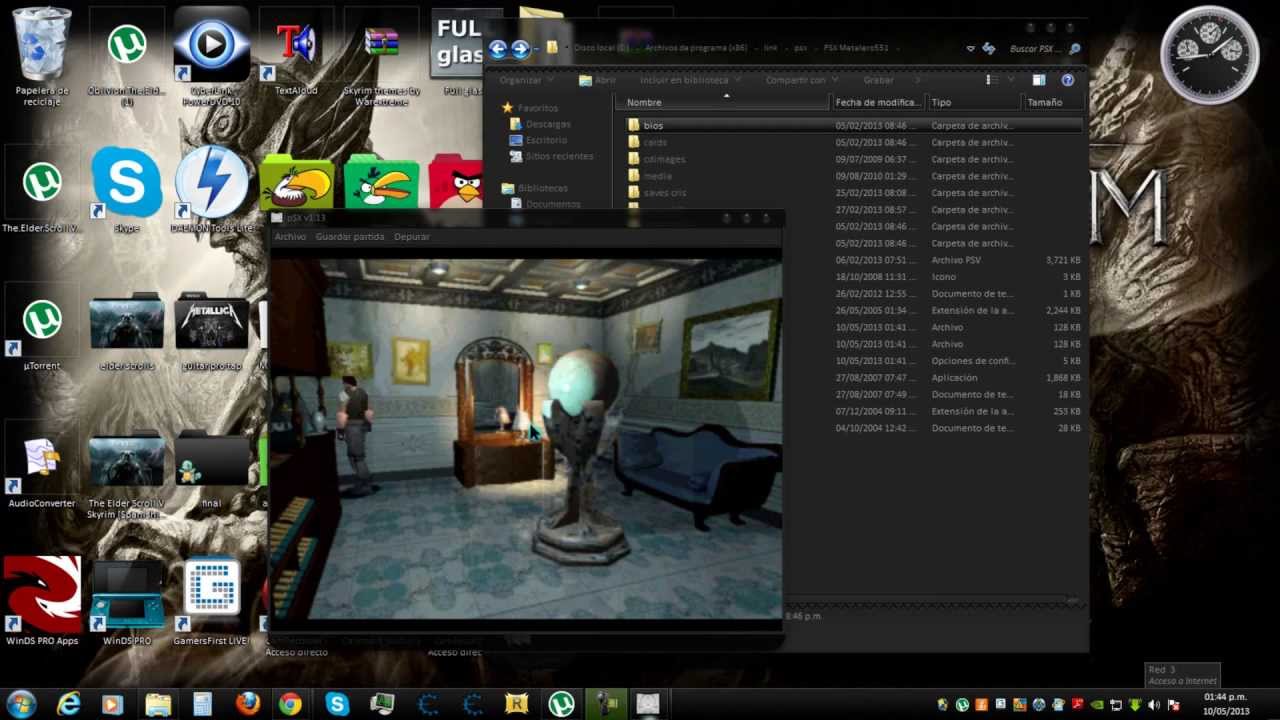Launch Firefox from the taskbar
1280x720 pixels.
click(x=248, y=704)
